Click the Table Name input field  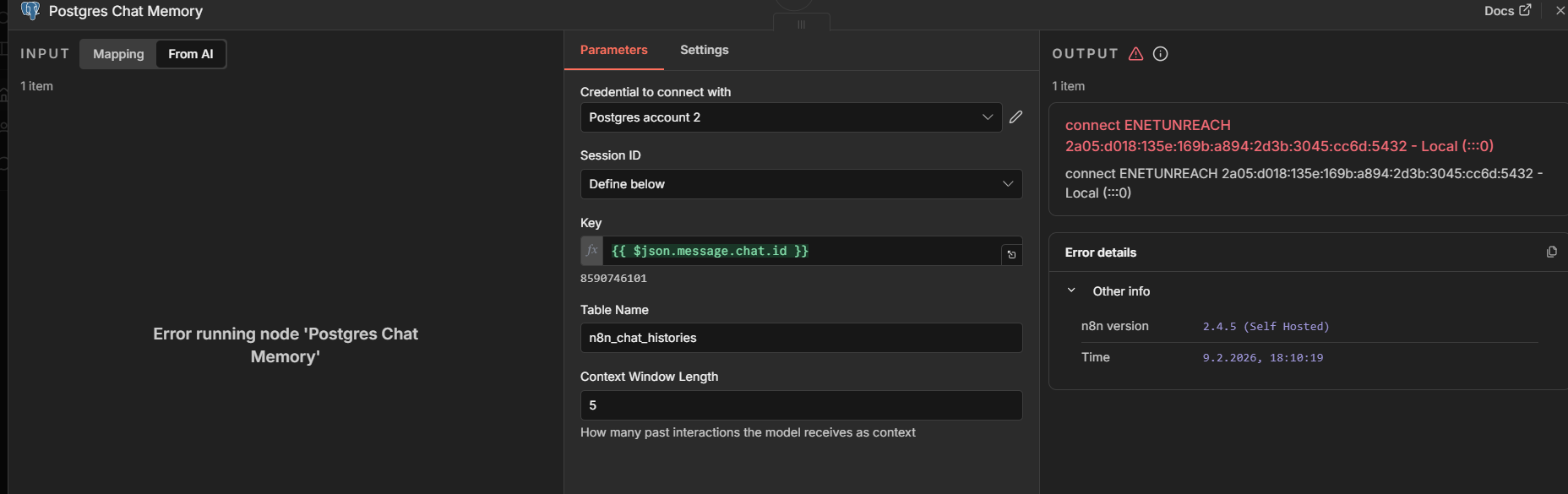[800, 338]
